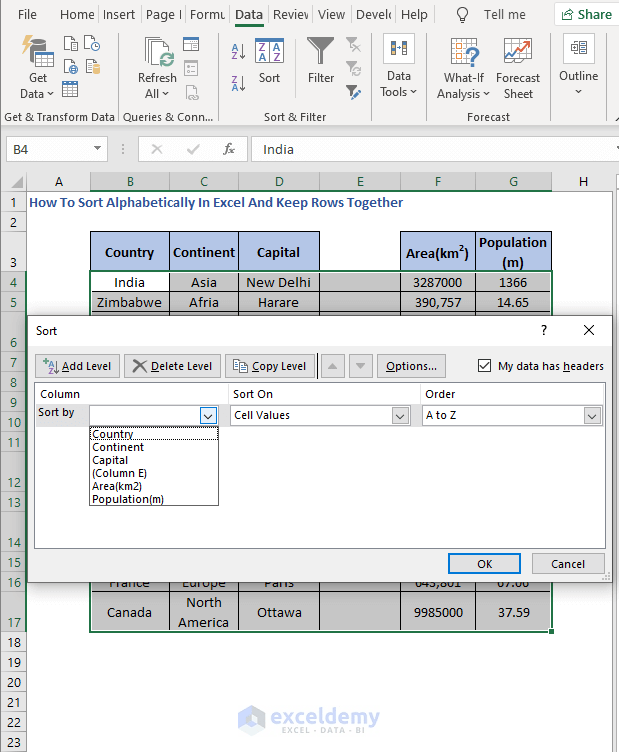Open the Get Data menu
This screenshot has height=752, width=619.
37,67
